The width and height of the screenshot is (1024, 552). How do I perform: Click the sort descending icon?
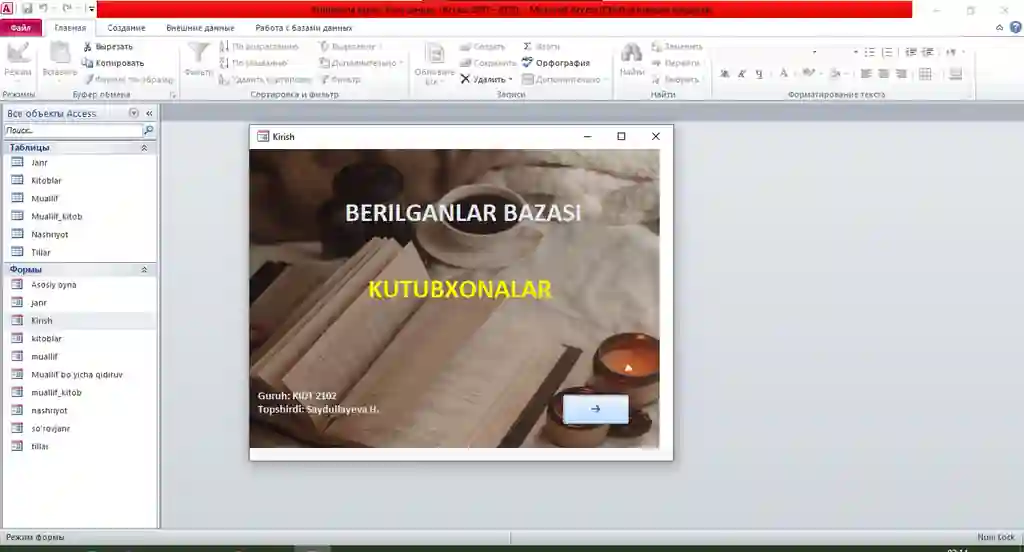224,63
